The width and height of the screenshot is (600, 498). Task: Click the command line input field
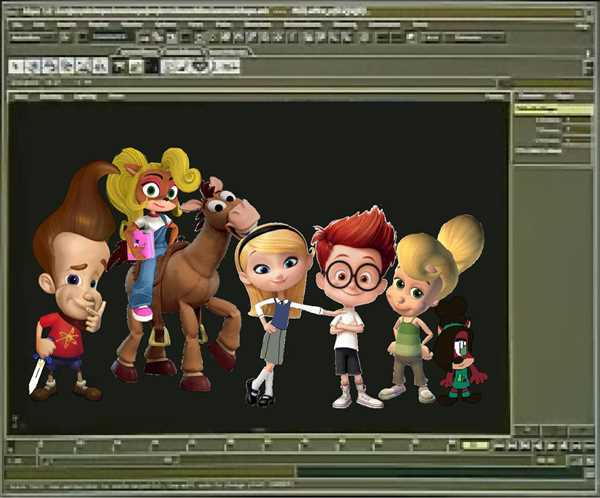pyautogui.click(x=151, y=473)
